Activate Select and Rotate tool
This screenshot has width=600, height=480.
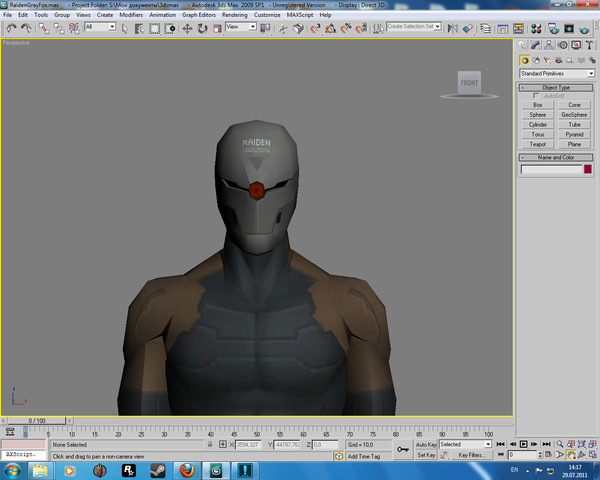click(x=202, y=29)
